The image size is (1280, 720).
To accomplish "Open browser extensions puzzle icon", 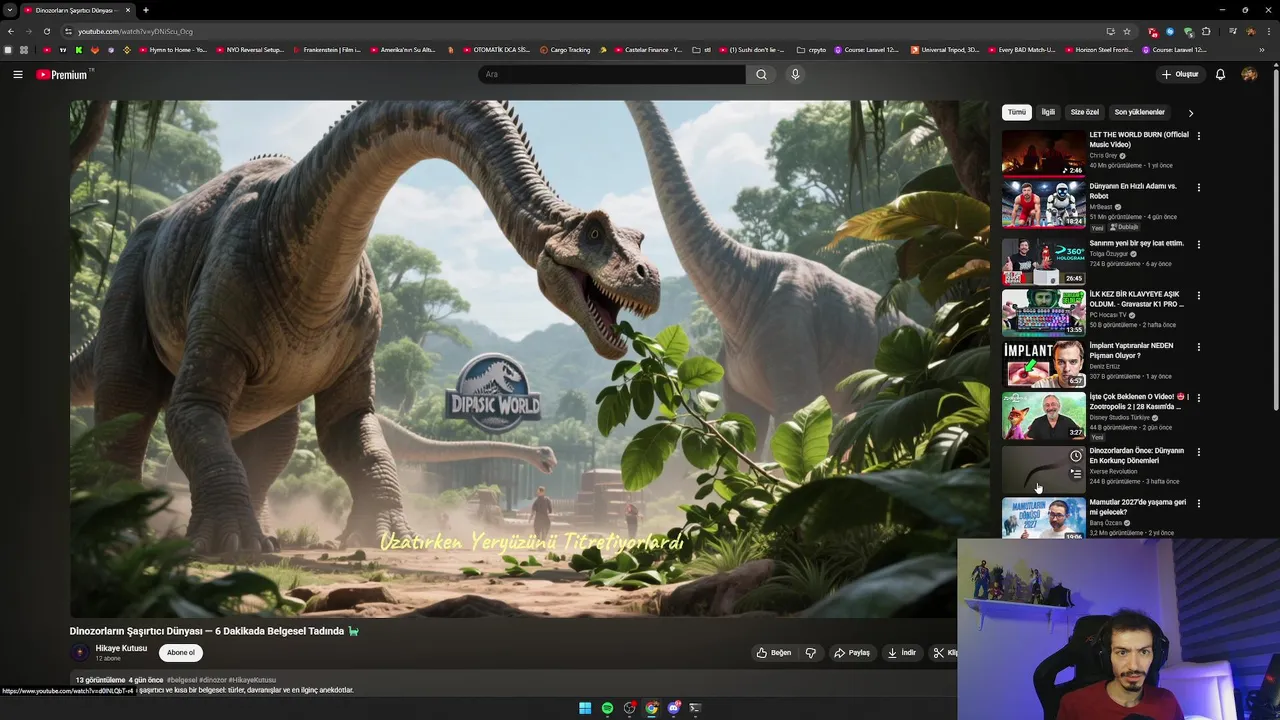I will 1206,31.
